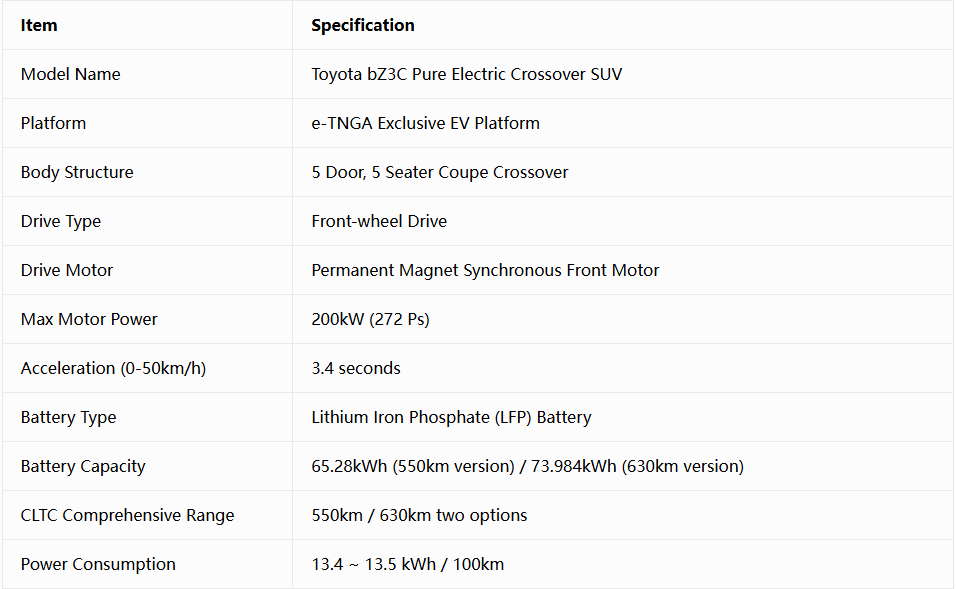Click the Item column header

click(x=39, y=26)
